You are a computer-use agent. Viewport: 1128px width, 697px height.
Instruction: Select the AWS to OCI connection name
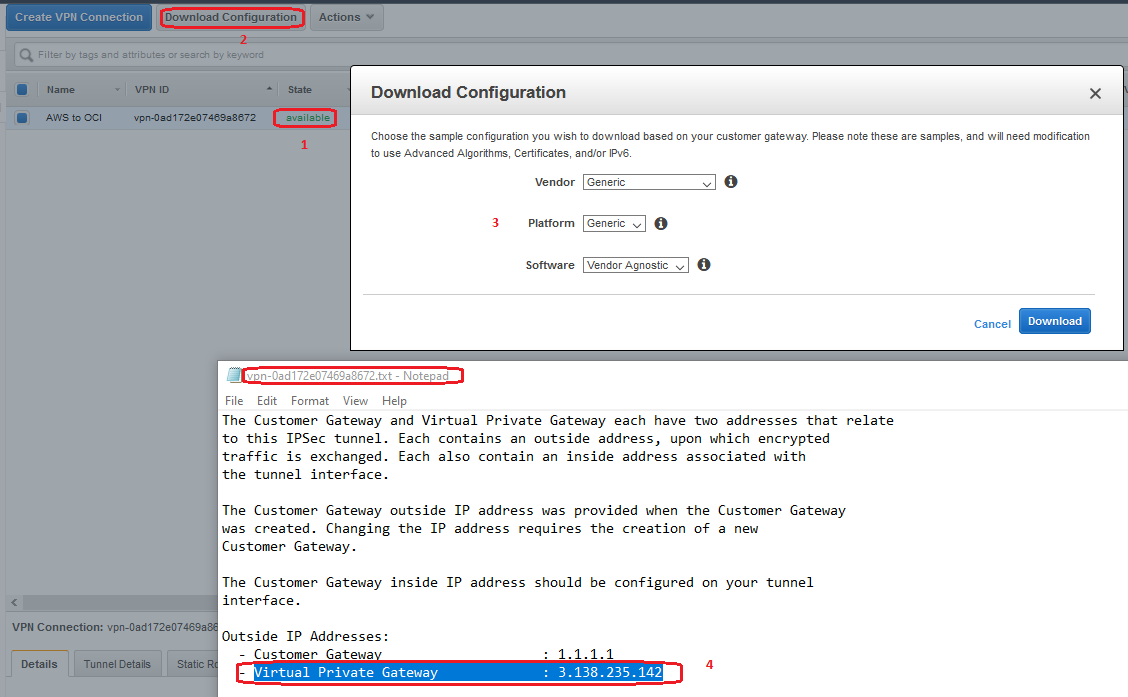[74, 117]
